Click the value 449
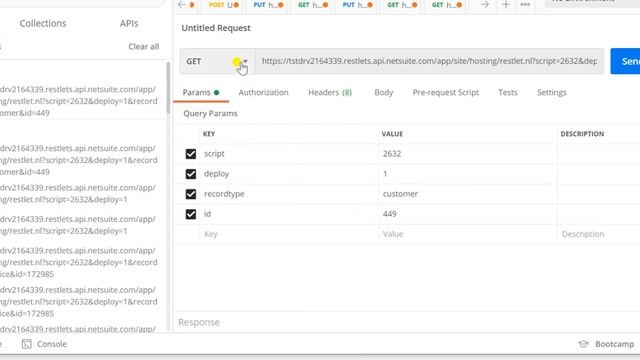The image size is (640, 360). (389, 214)
